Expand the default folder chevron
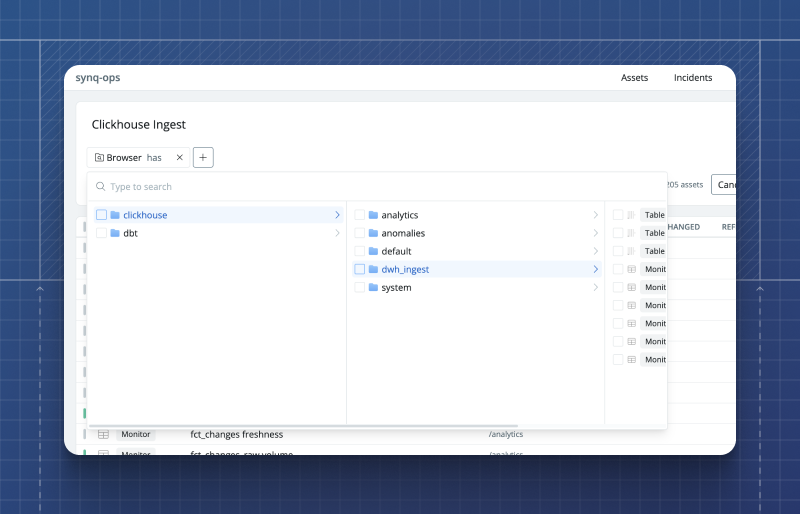 595,251
